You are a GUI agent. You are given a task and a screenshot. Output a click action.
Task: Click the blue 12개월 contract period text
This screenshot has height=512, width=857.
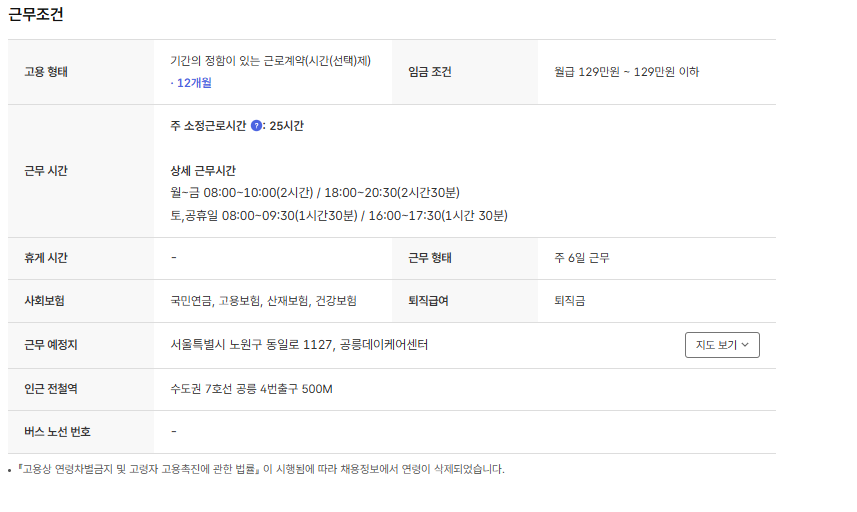click(191, 83)
